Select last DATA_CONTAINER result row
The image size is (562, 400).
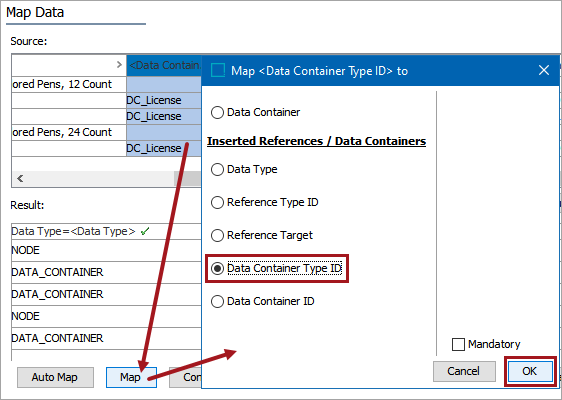(x=106, y=338)
